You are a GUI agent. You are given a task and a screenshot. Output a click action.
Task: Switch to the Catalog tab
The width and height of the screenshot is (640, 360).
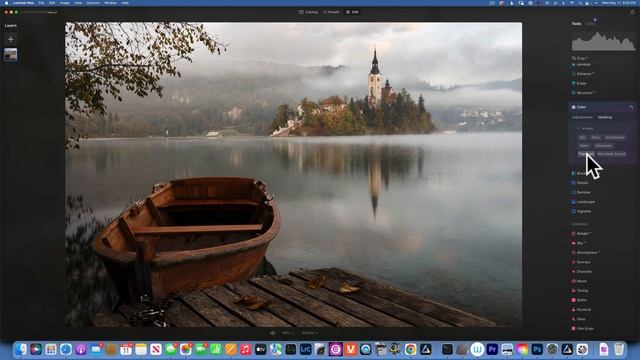[309, 12]
